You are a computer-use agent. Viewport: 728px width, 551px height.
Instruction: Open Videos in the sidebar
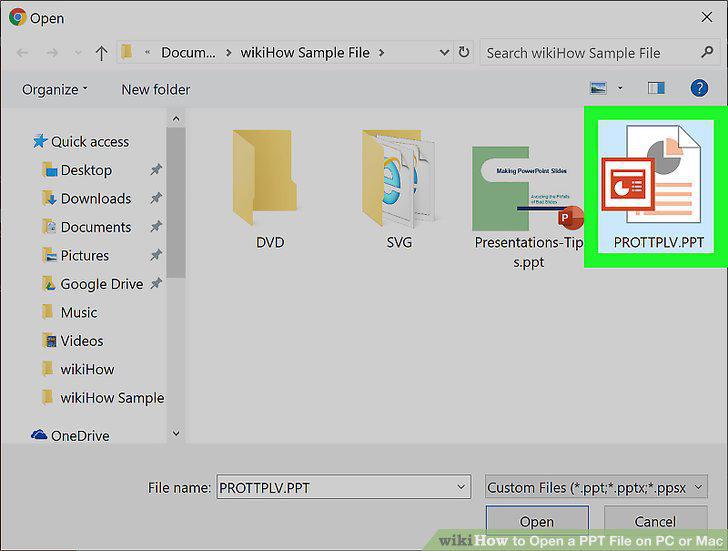(72, 341)
